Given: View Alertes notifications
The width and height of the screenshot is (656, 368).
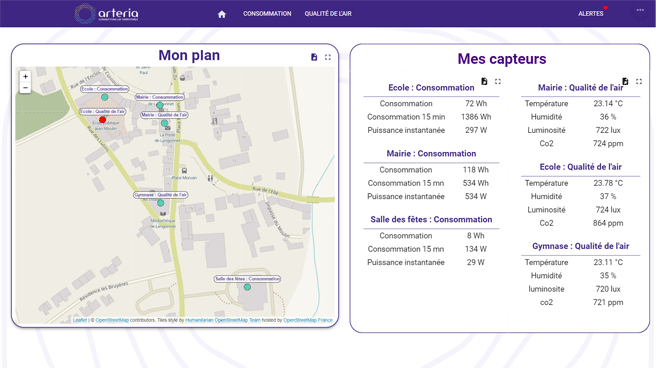Looking at the screenshot, I should point(591,14).
